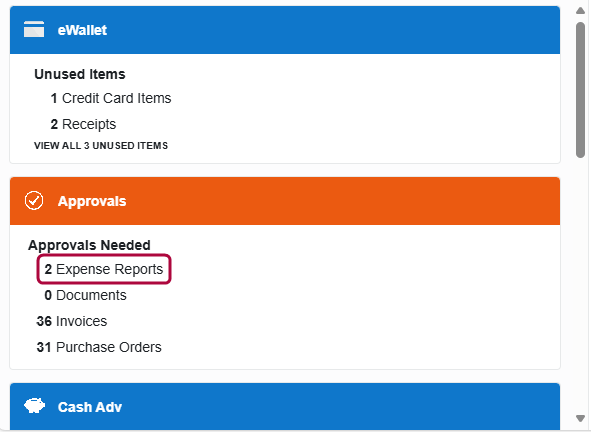Open 1 Credit Card Items link
Image resolution: width=591 pixels, height=432 pixels.
111,98
